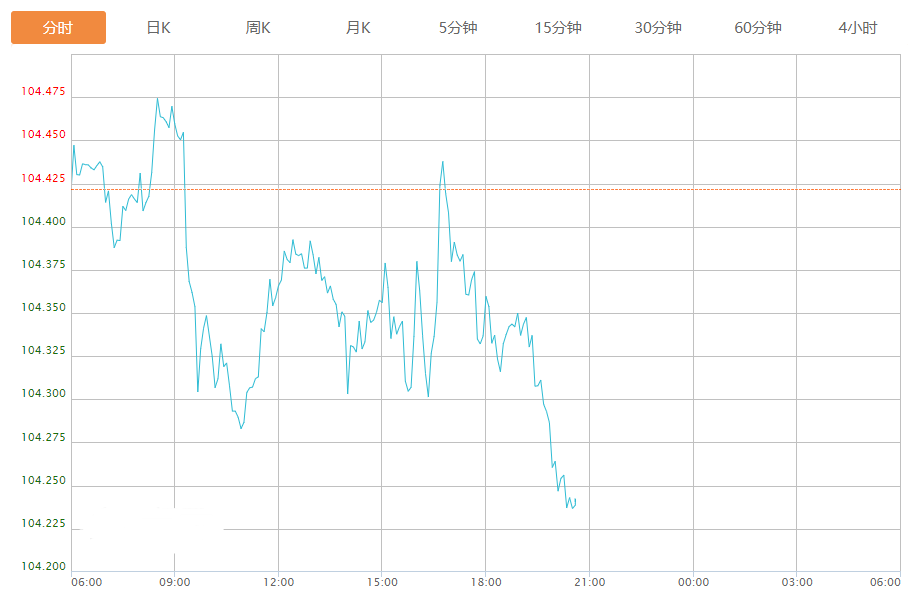The image size is (908, 597).
Task: Choose the 15分钟 interval tab
Action: [x=558, y=28]
